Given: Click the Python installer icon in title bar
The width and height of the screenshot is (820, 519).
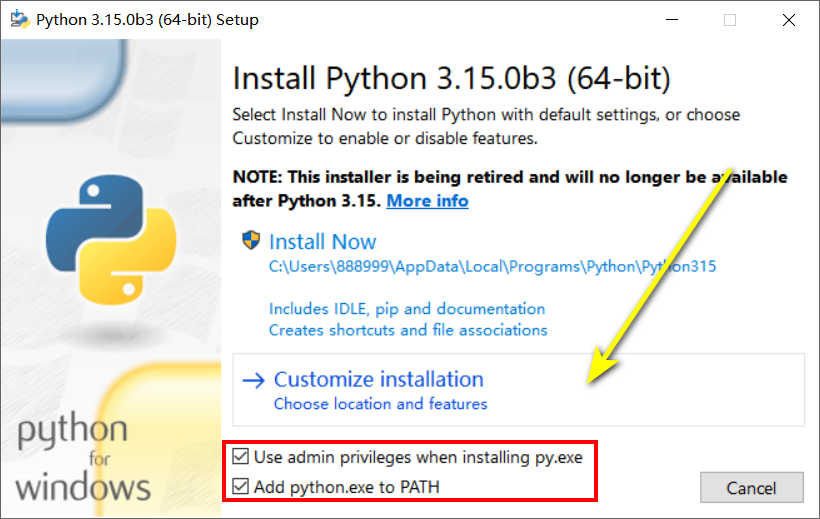Looking at the screenshot, I should [x=20, y=19].
